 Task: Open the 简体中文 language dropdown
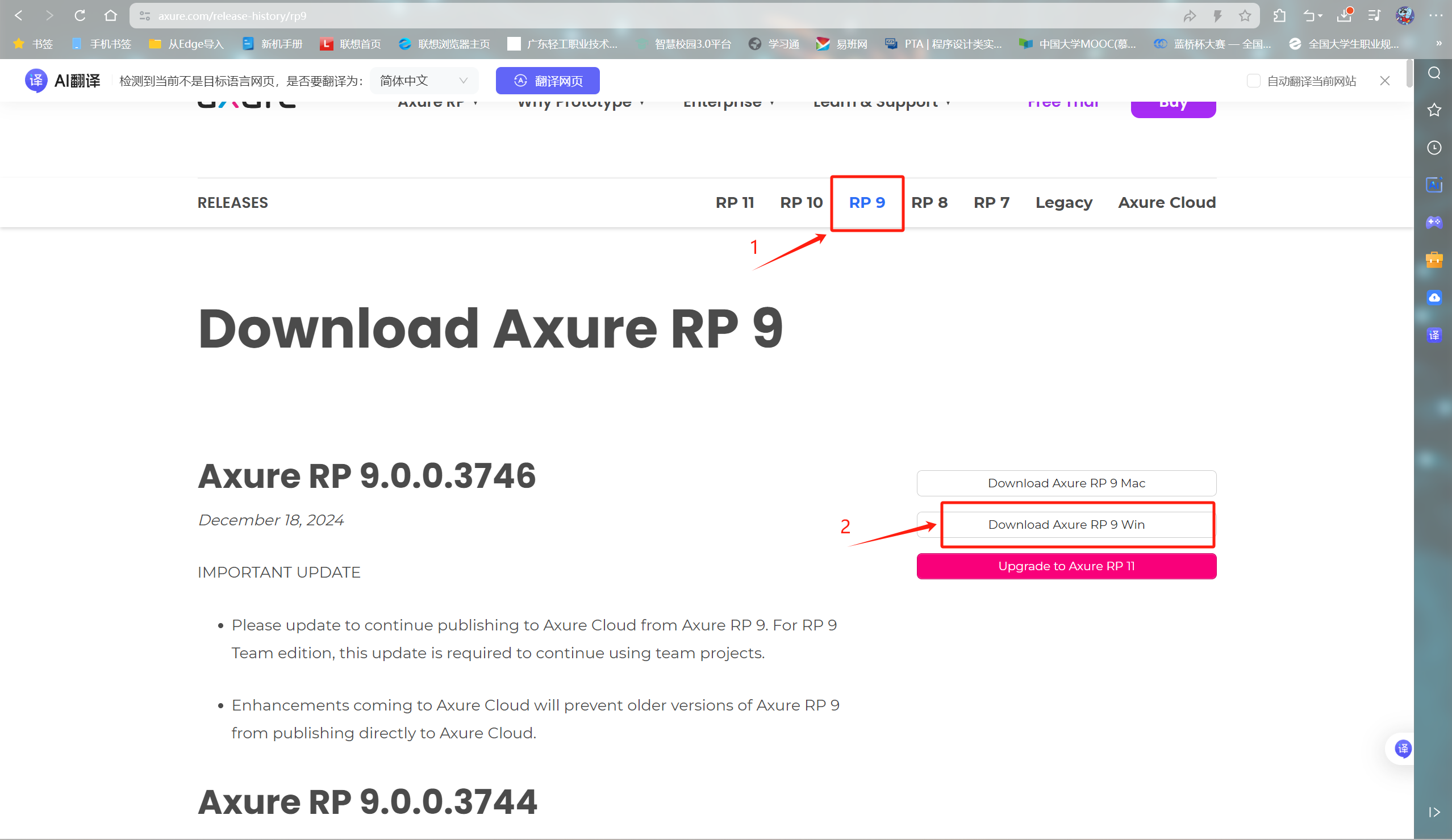click(x=424, y=81)
